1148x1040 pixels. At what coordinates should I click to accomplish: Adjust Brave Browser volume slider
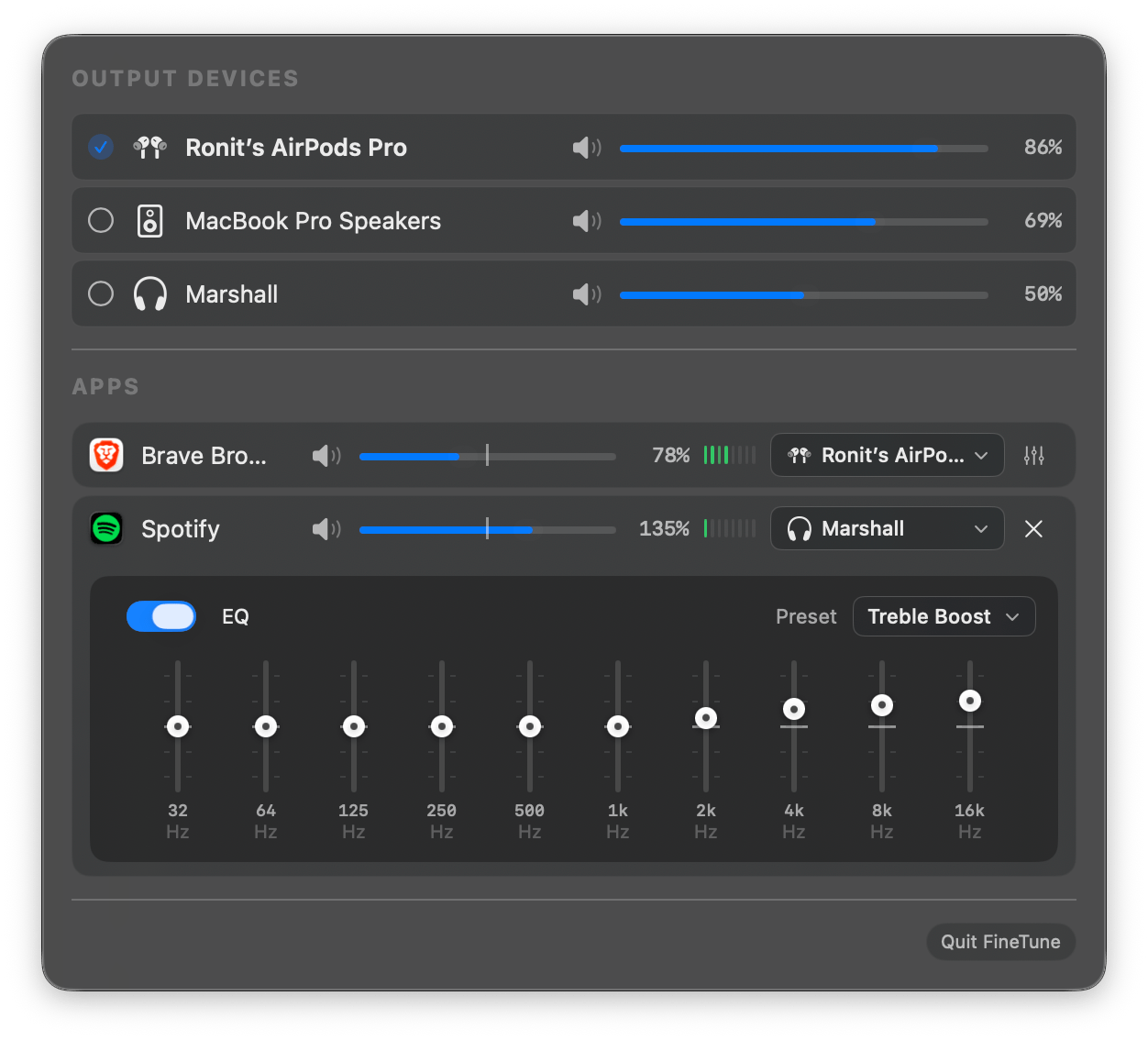coord(488,456)
